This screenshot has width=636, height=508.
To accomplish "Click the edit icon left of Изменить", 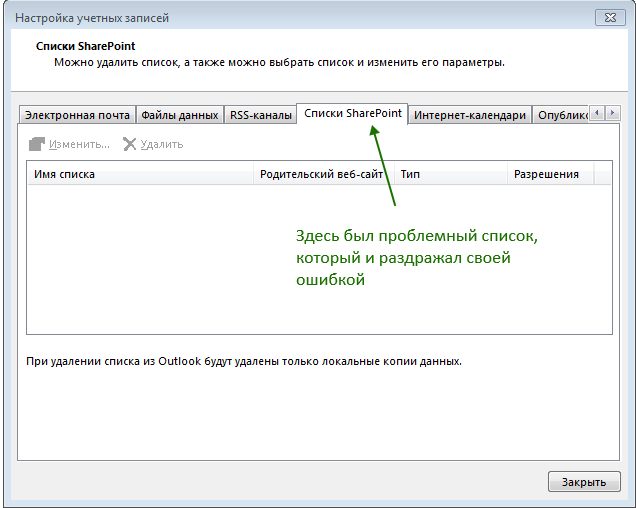I will [x=37, y=144].
